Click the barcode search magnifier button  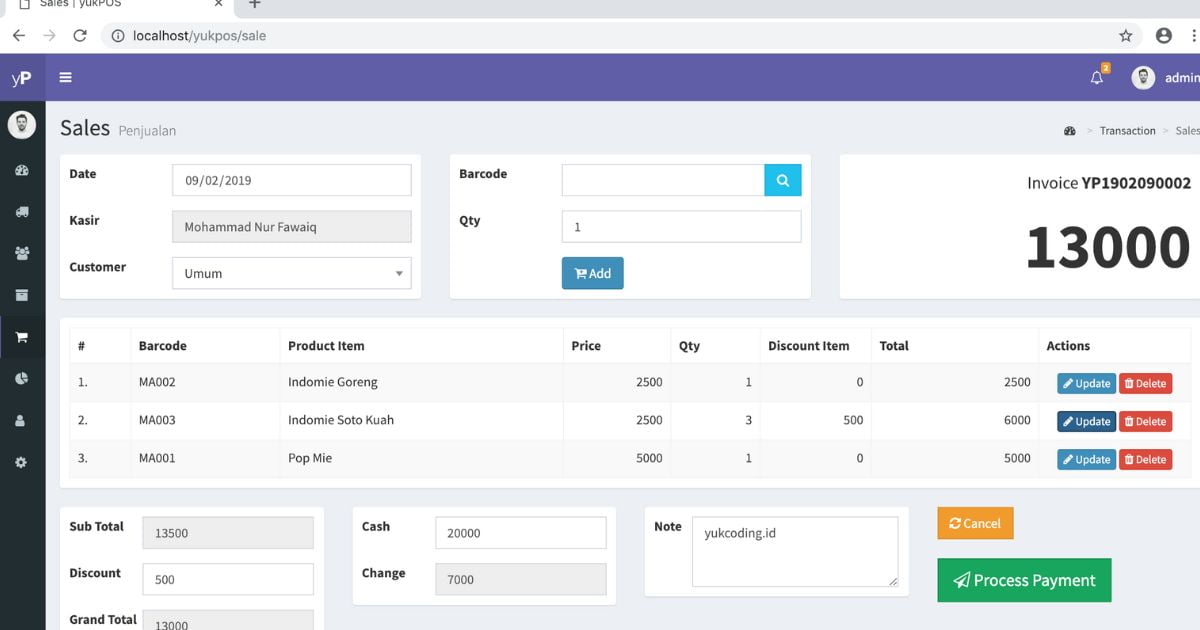coord(783,180)
